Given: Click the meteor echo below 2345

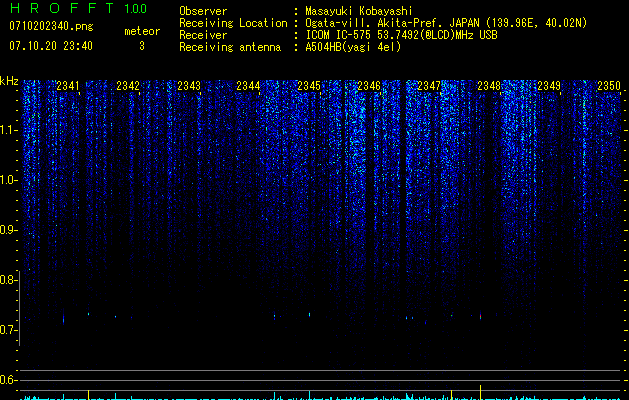Looking at the screenshot, I should coord(309,315).
